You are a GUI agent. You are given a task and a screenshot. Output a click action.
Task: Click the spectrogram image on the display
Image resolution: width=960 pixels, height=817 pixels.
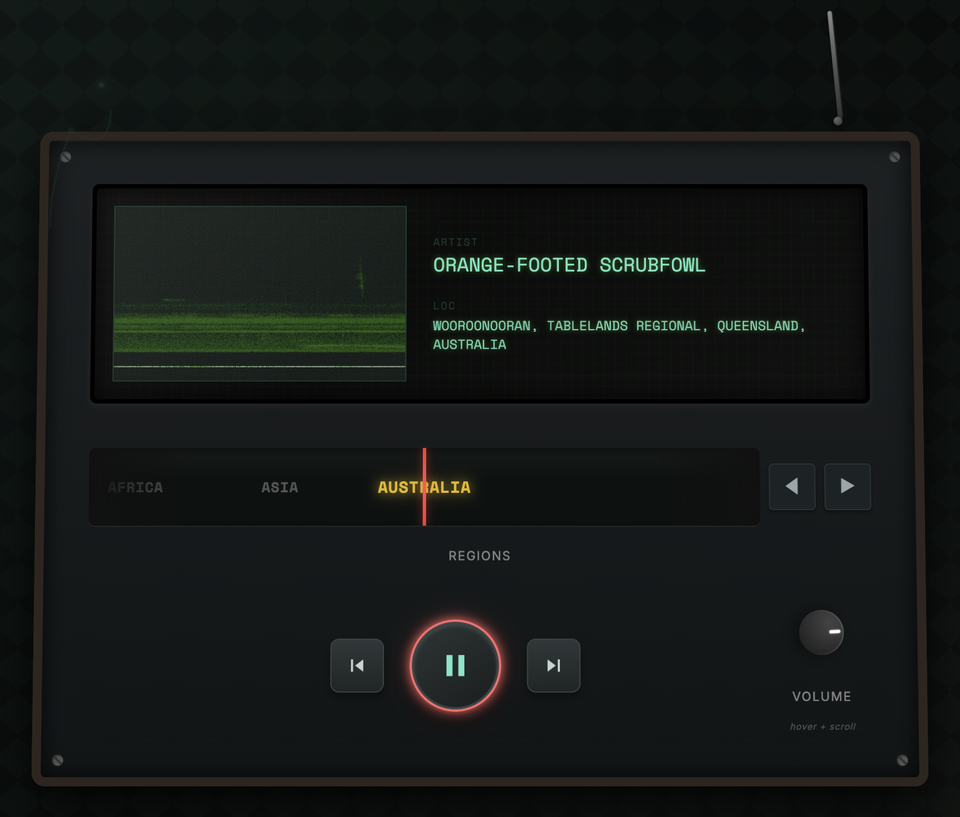click(x=260, y=293)
